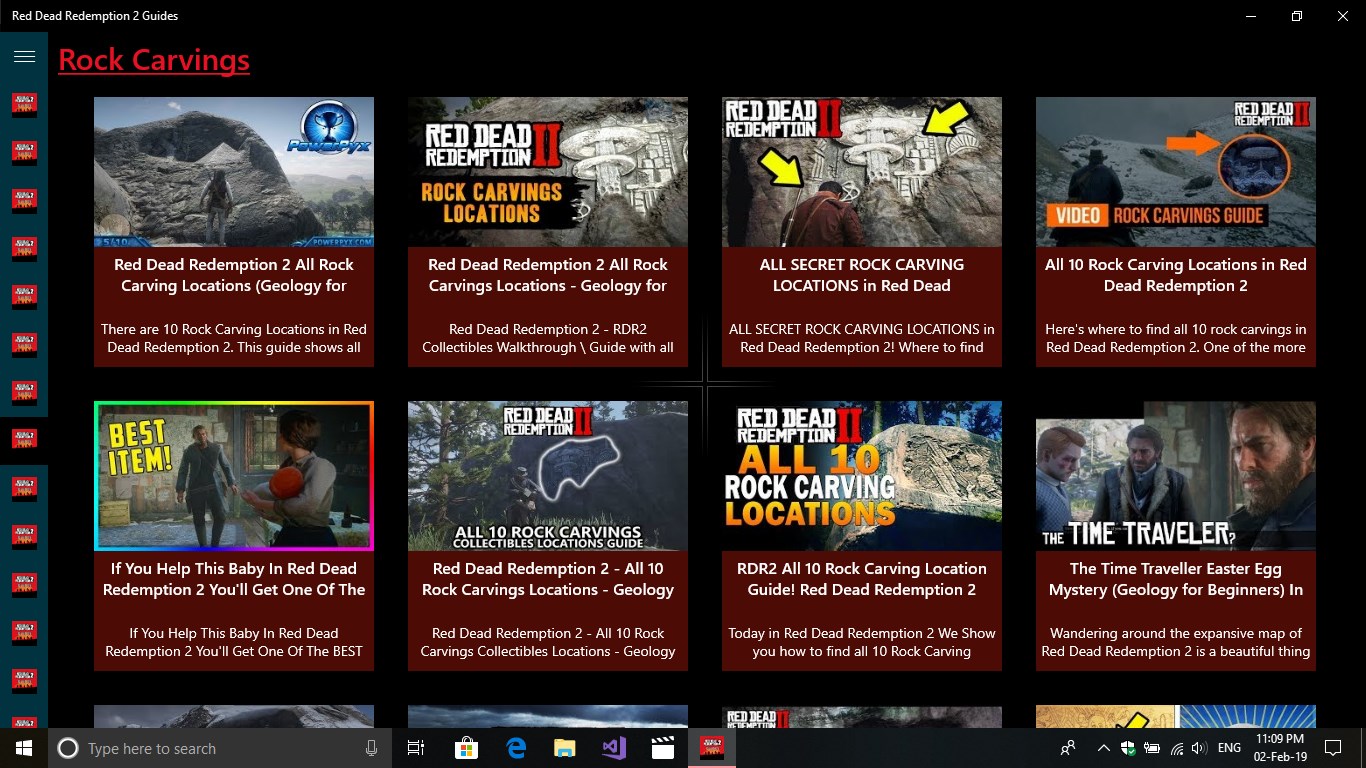This screenshot has height=768, width=1366.
Task: Click the Rock Carvings page heading link
Action: click(x=154, y=60)
